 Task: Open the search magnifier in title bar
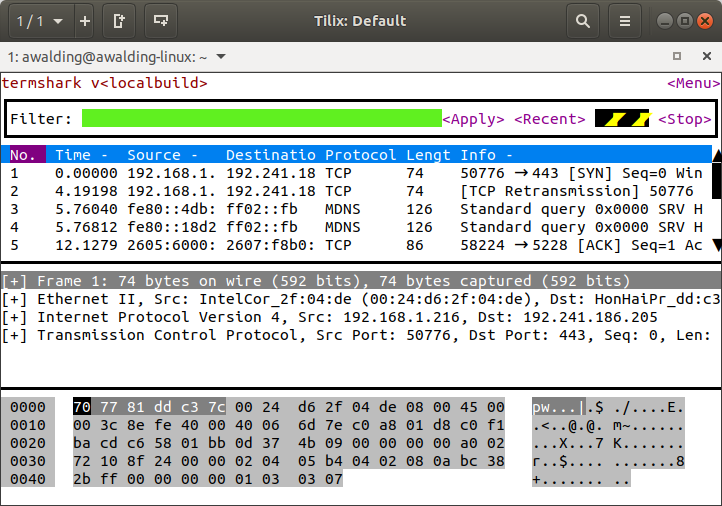pos(582,20)
